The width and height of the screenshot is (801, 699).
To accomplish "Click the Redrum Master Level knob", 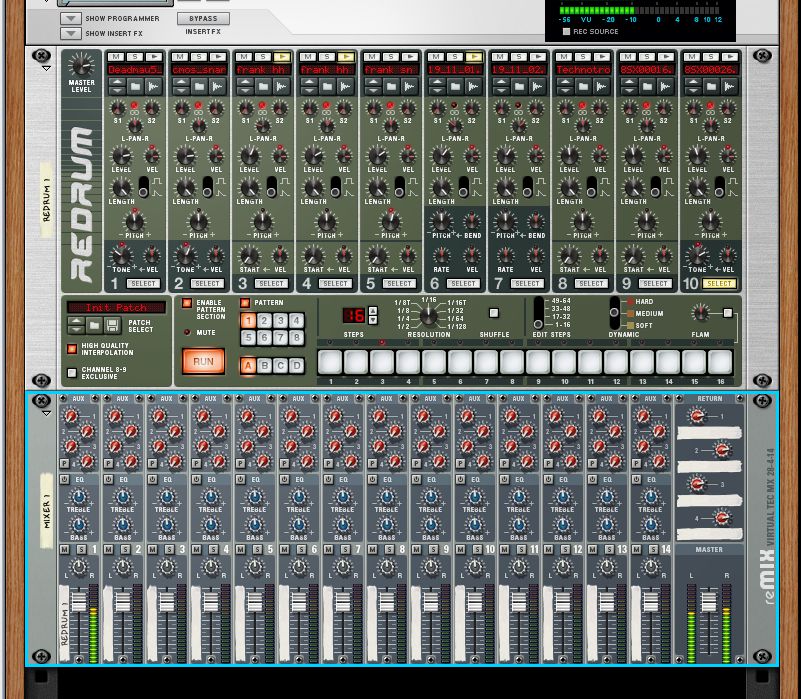I will coord(81,65).
